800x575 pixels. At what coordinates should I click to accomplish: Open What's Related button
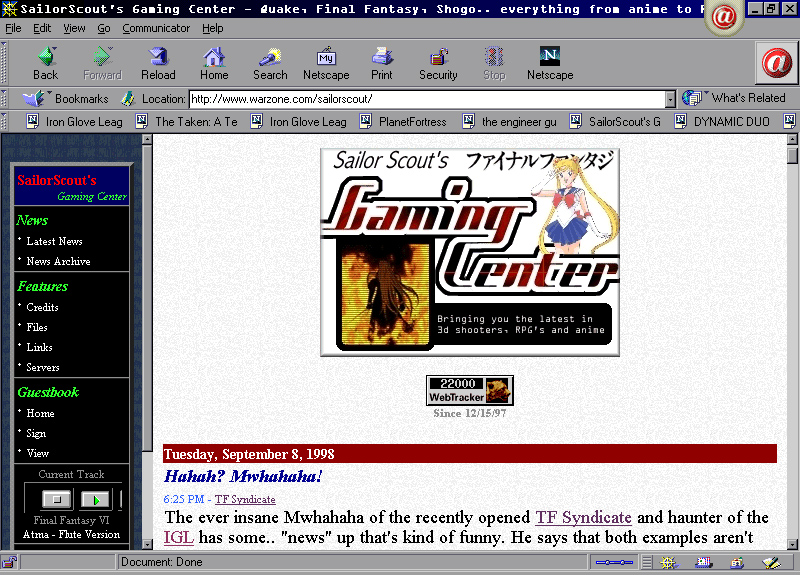[x=734, y=98]
